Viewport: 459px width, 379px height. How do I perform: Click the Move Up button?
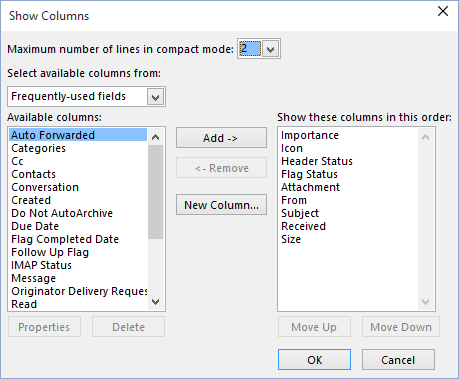point(314,327)
